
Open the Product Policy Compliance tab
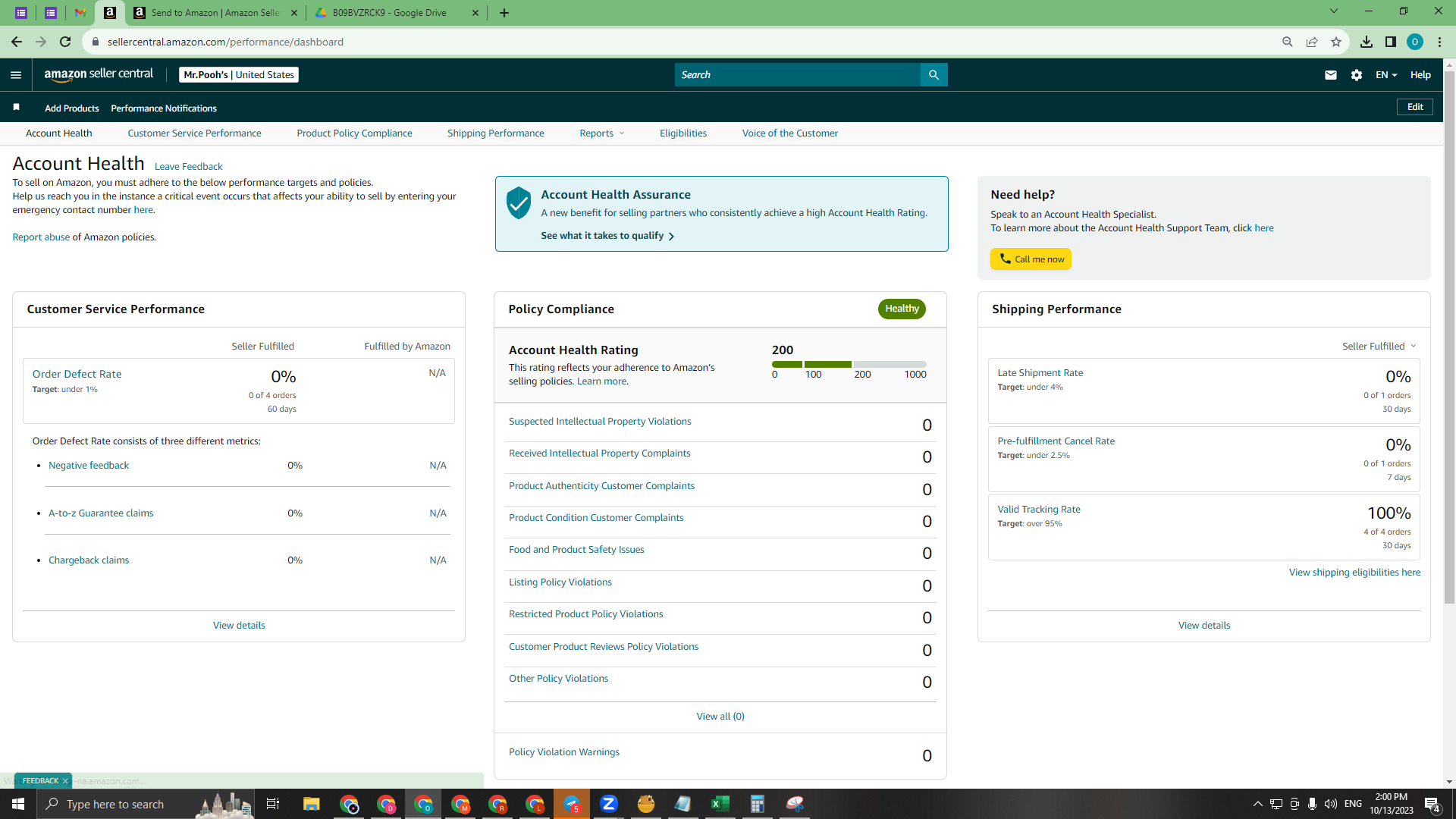(355, 133)
